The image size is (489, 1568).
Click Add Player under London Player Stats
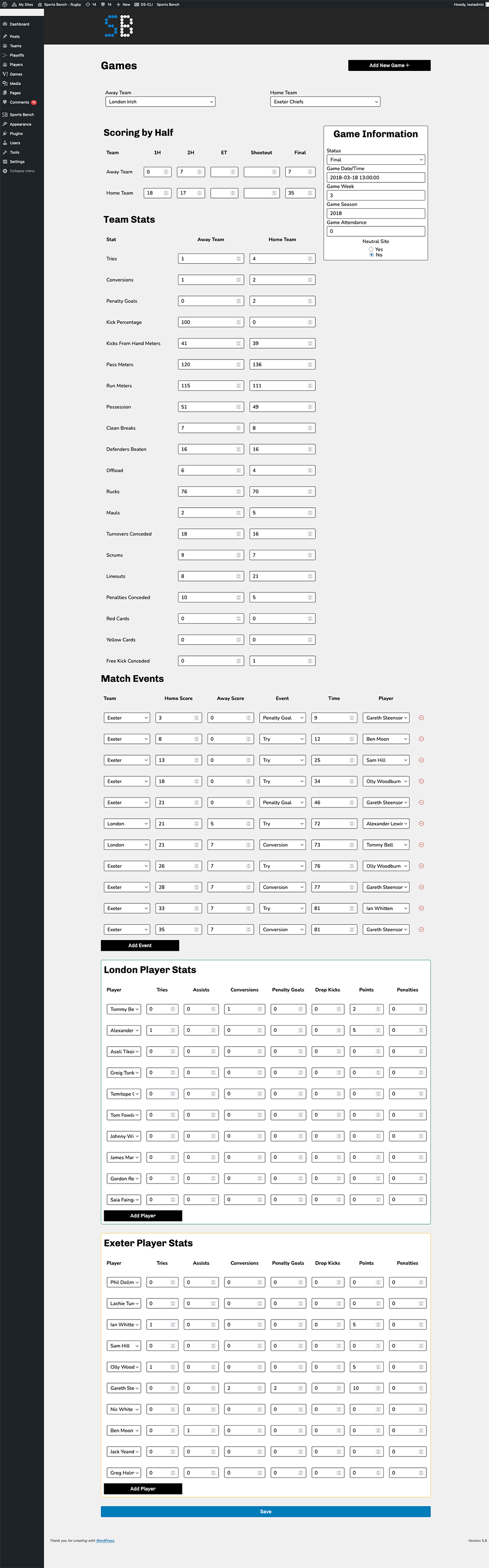[x=143, y=1215]
